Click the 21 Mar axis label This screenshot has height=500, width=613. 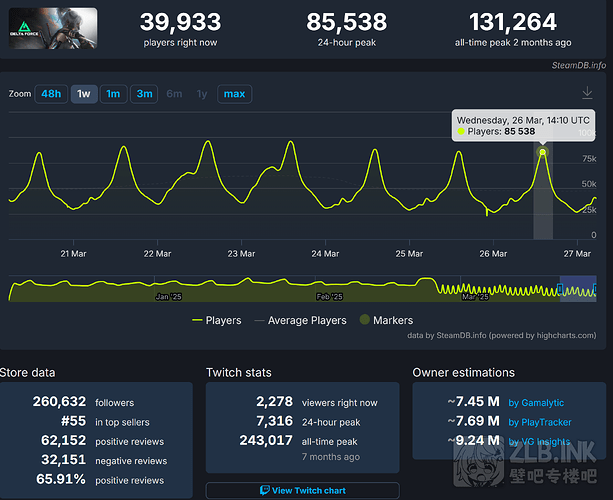pyautogui.click(x=73, y=254)
